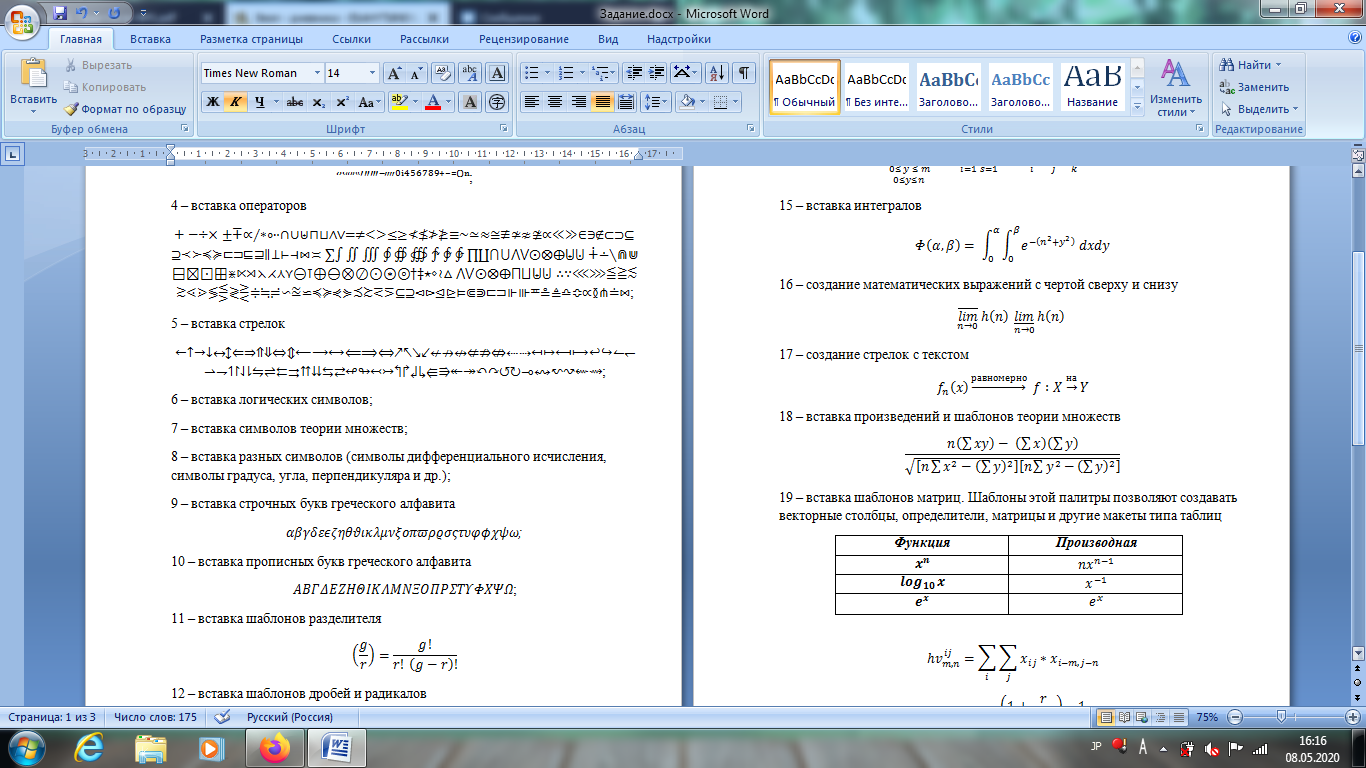This screenshot has width=1366, height=768.
Task: Click the Decrease Indent icon
Action: [x=633, y=73]
